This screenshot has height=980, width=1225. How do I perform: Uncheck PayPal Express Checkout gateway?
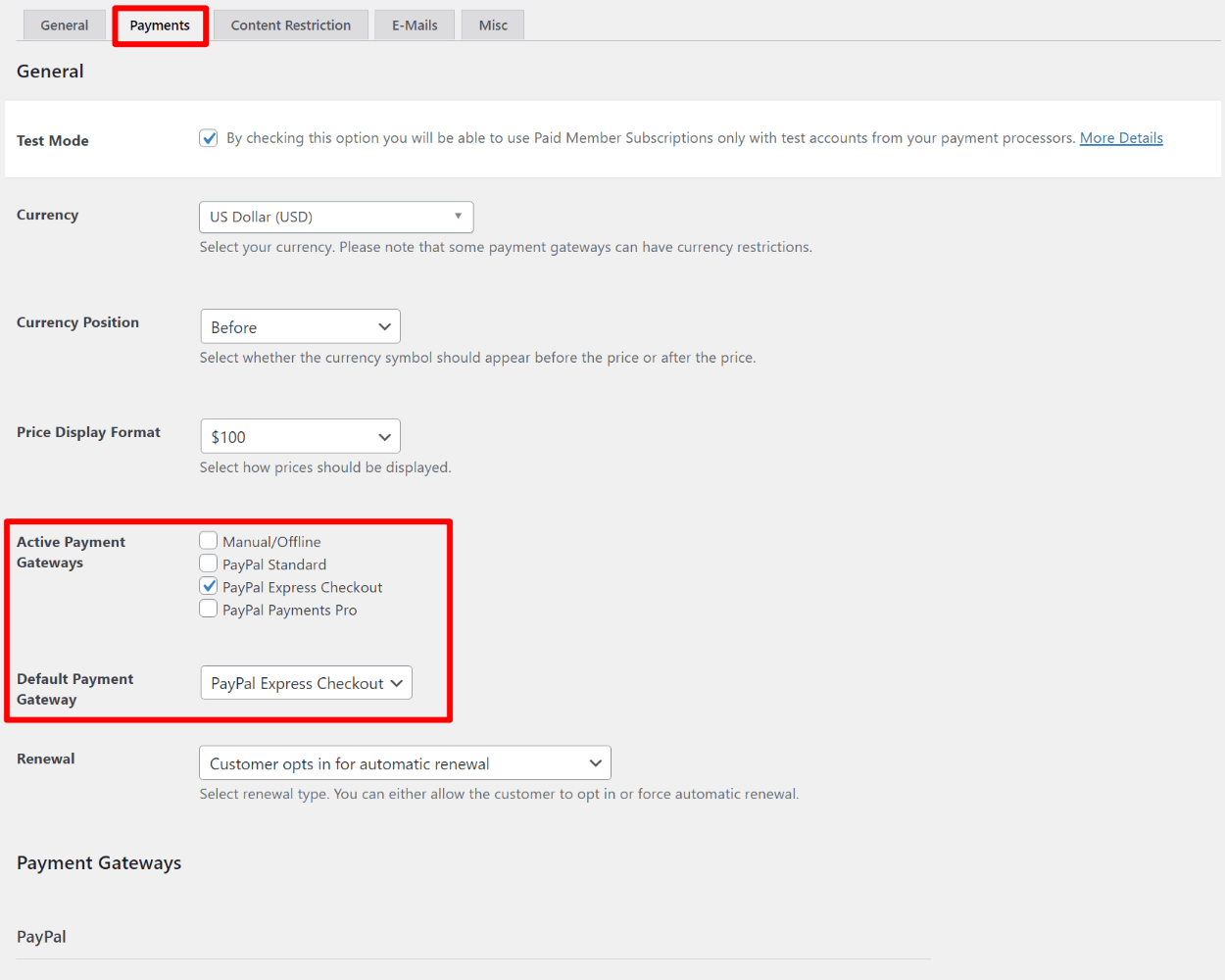209,586
